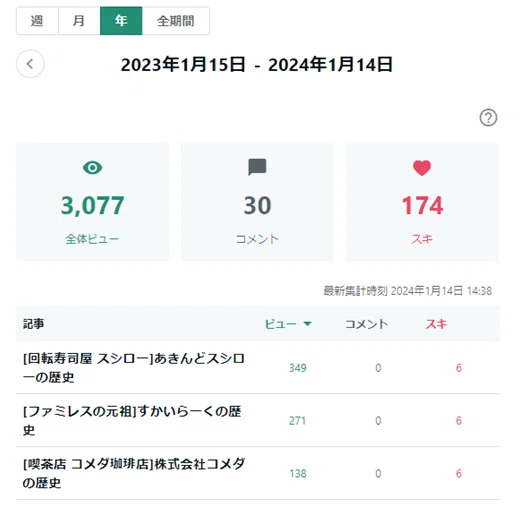
Task: Click view count 271 in すかいらーく row
Action: tap(297, 421)
